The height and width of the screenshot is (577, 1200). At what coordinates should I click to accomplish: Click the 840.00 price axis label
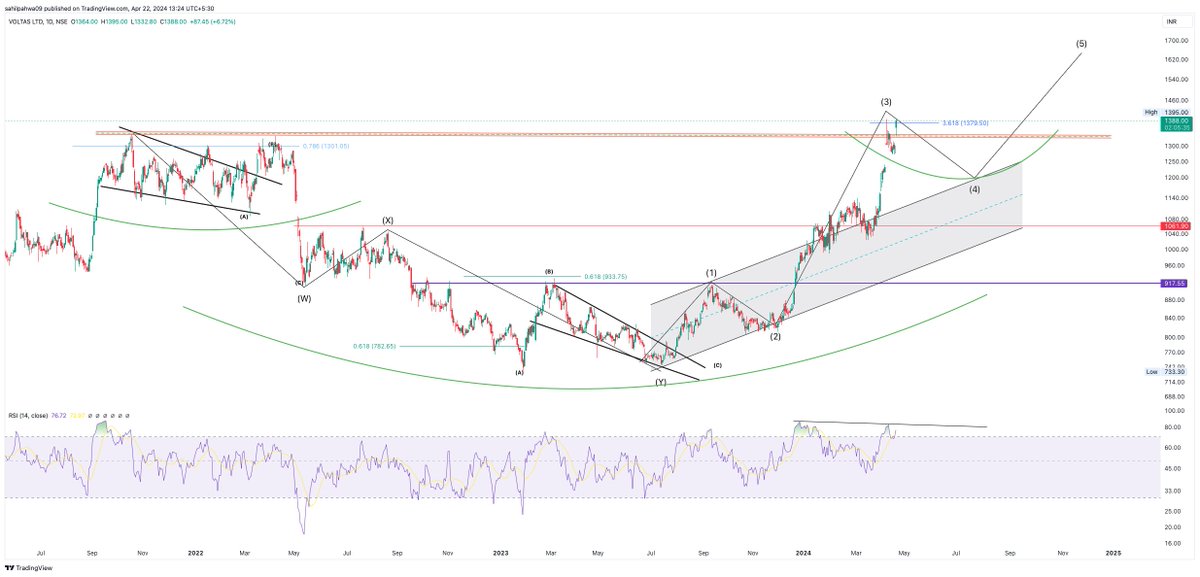point(1174,317)
